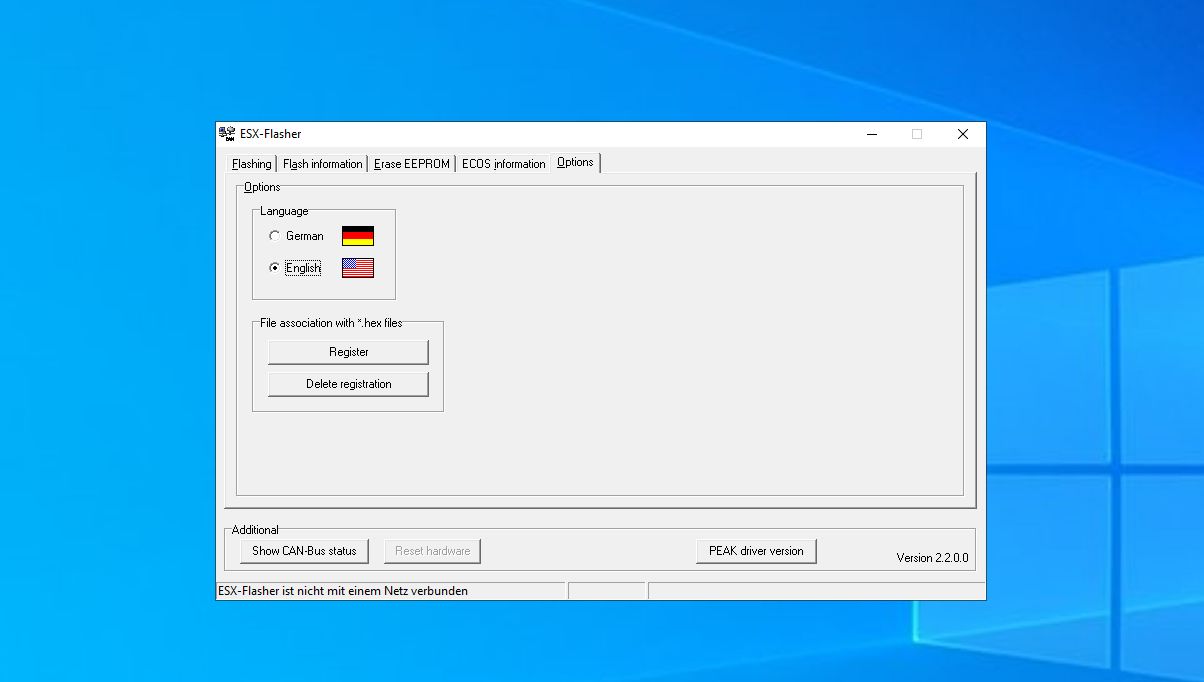The height and width of the screenshot is (682, 1204).
Task: Click the American flag icon
Action: point(357,267)
